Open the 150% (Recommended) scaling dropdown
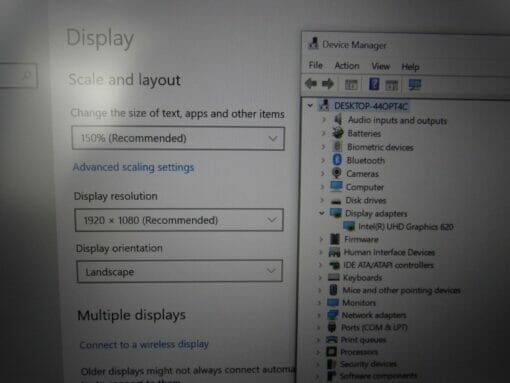 pyautogui.click(x=178, y=138)
